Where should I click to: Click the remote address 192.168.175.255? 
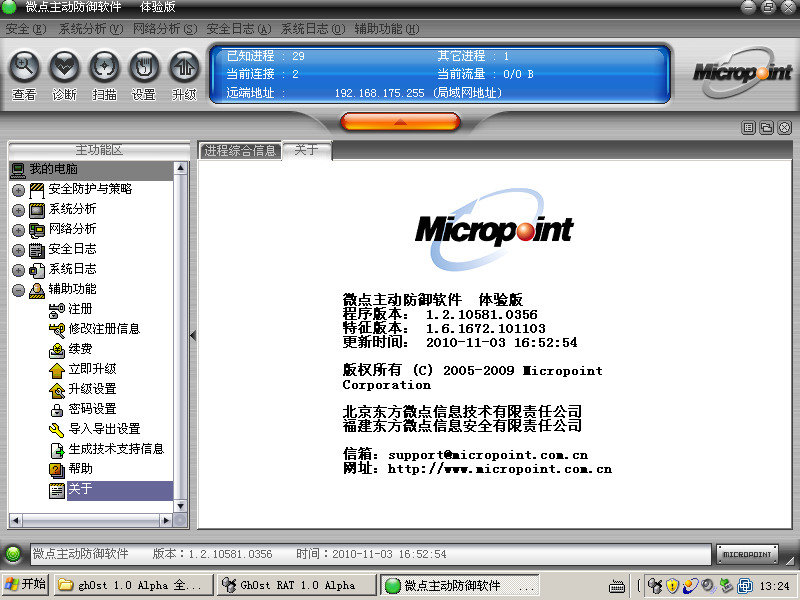(379, 93)
